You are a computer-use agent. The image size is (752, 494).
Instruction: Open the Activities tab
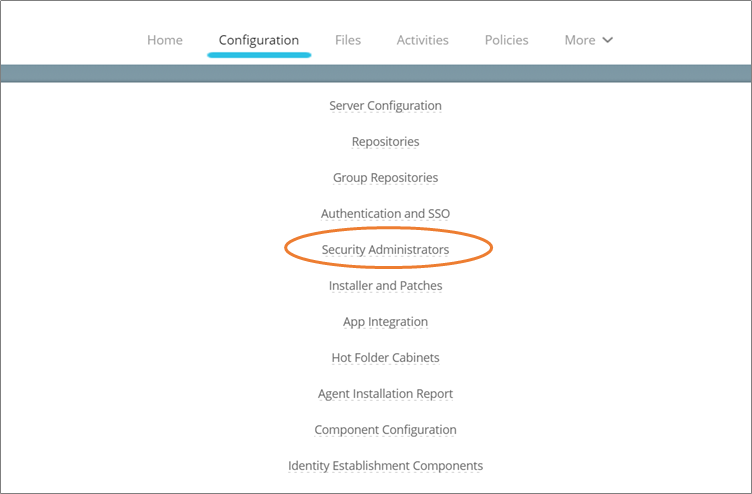(422, 40)
